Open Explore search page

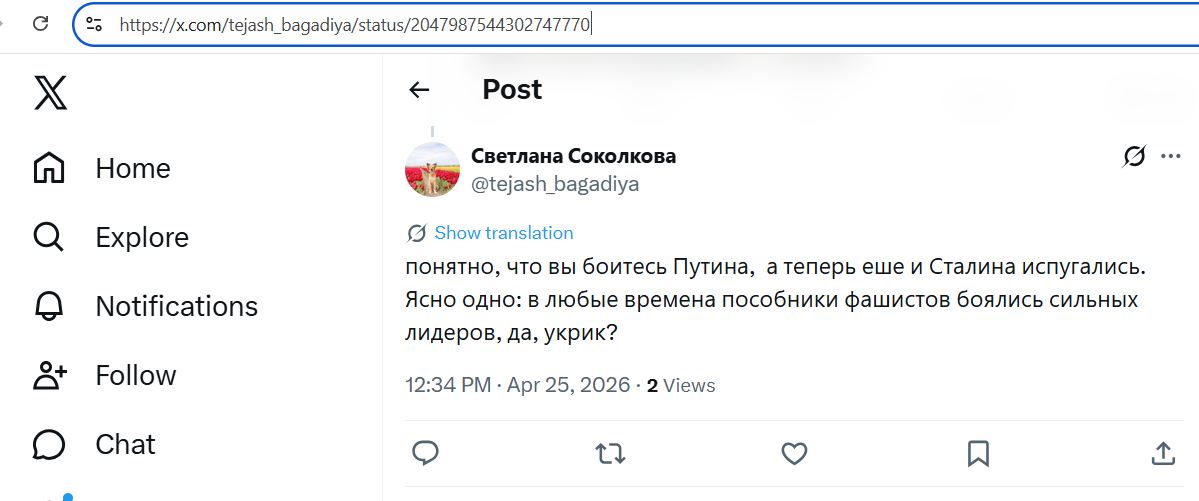point(49,237)
